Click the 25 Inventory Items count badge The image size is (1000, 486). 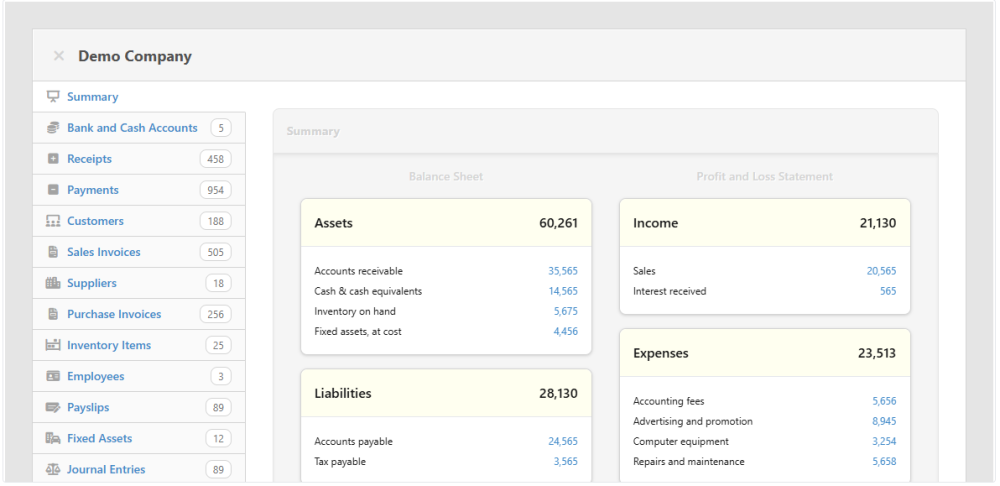tap(218, 345)
